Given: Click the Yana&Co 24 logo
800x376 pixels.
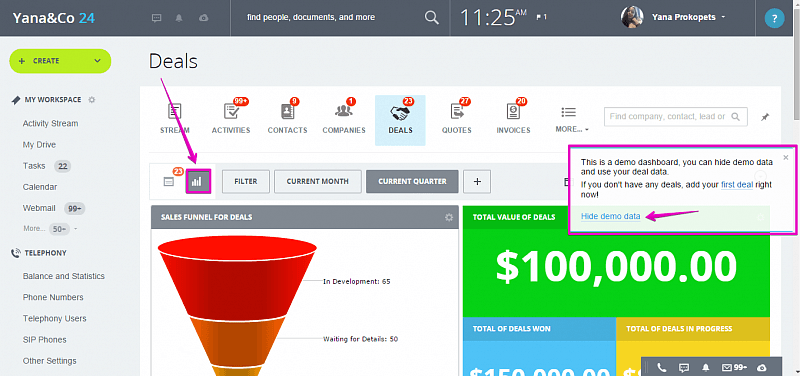Looking at the screenshot, I should coord(54,18).
